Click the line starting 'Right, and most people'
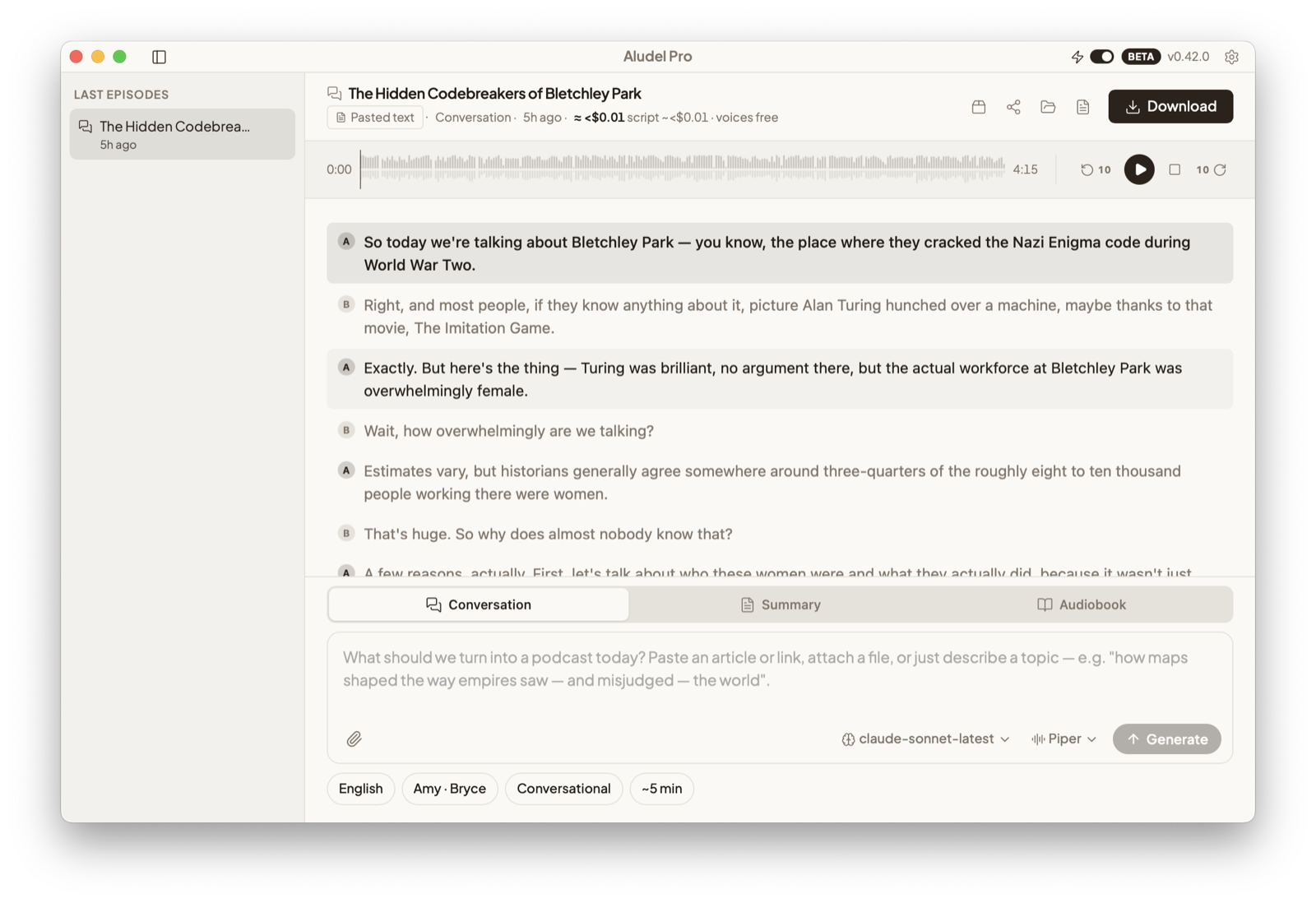Screen dimensions: 1316x903 (x=780, y=317)
